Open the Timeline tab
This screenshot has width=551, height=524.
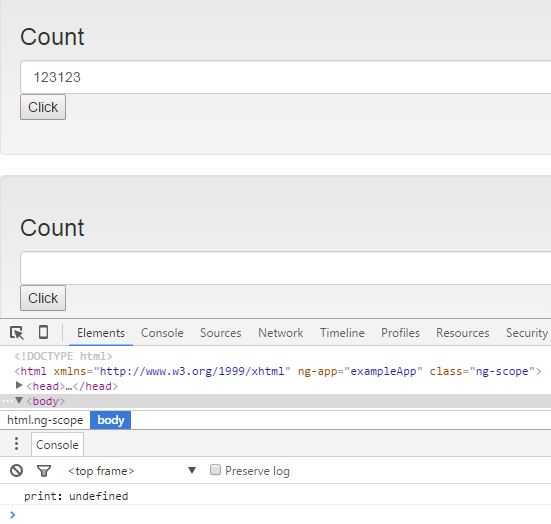pos(342,333)
